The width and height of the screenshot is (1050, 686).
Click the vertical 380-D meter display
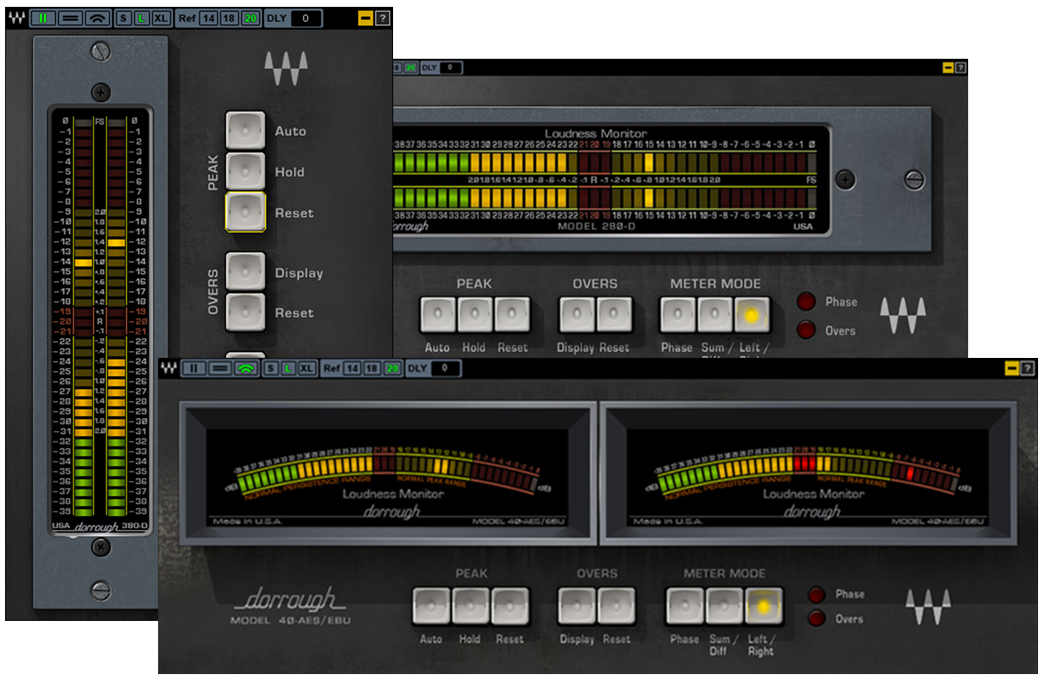tap(100, 320)
